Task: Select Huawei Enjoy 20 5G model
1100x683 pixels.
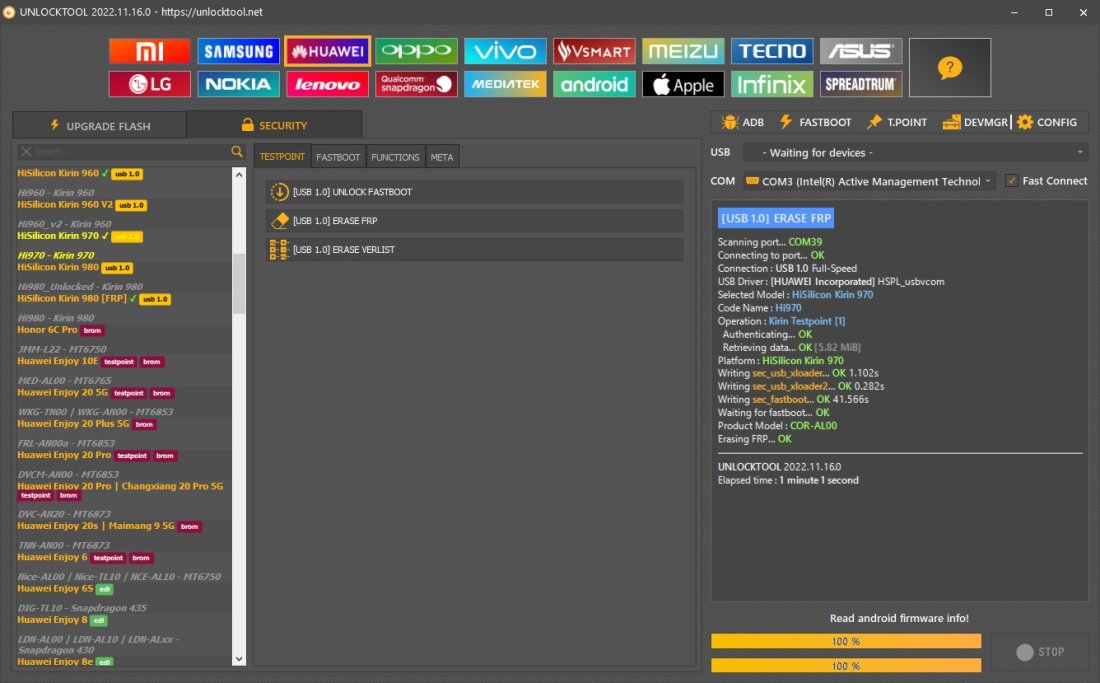Action: [62, 393]
